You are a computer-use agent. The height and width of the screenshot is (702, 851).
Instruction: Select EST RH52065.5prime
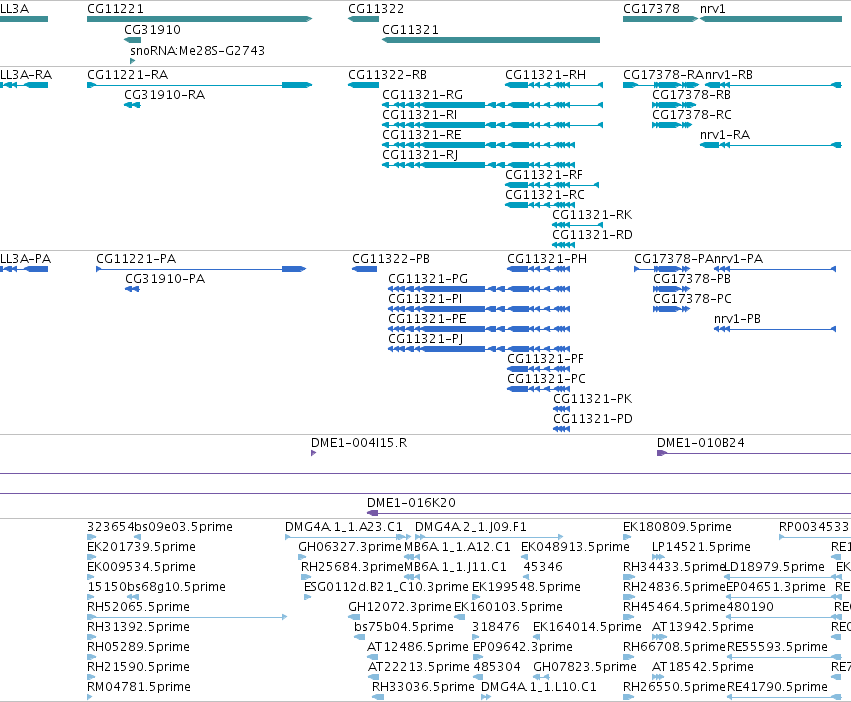(x=138, y=606)
